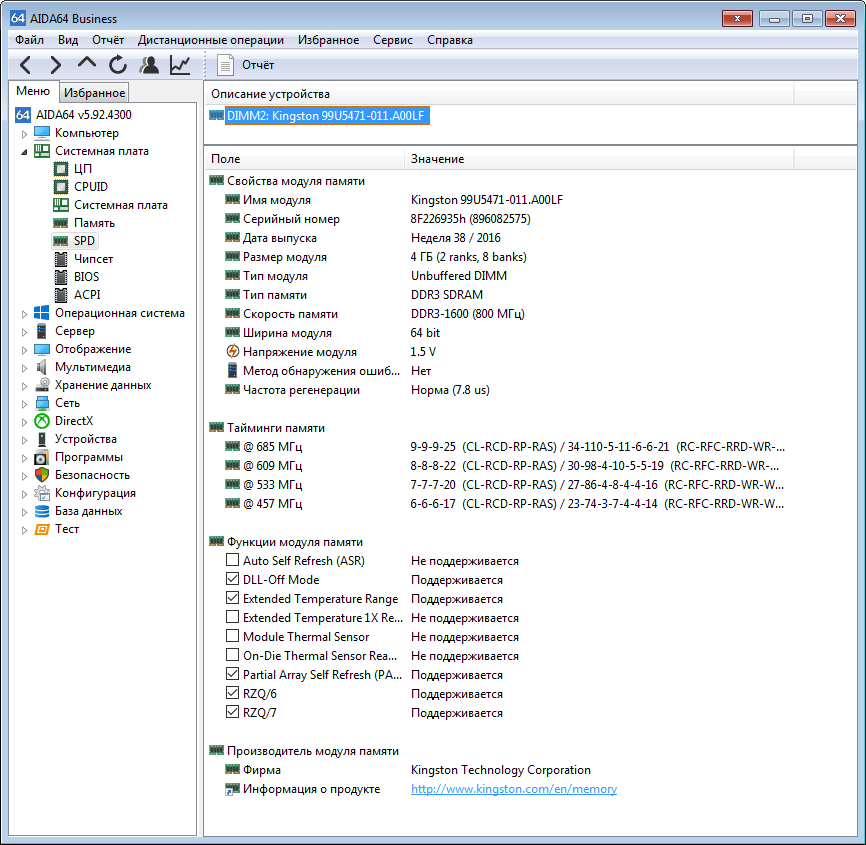Open the kingston.com/en/memory link
The height and width of the screenshot is (845, 866).
click(514, 789)
